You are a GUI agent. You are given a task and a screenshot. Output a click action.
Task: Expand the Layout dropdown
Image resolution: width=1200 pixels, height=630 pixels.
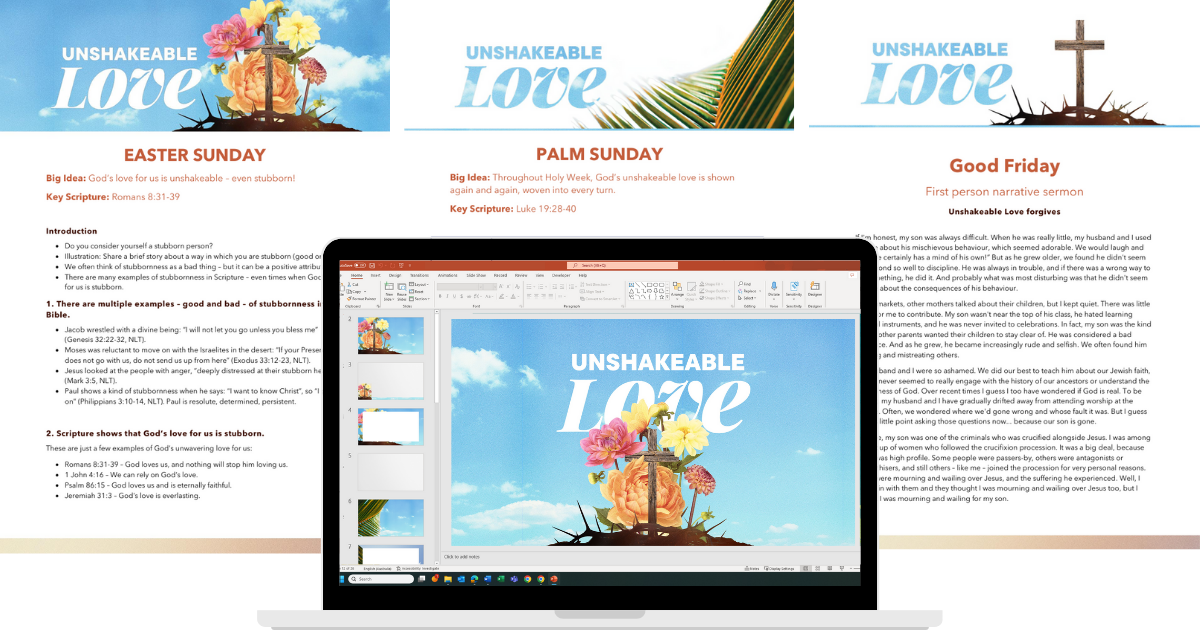coord(417,284)
